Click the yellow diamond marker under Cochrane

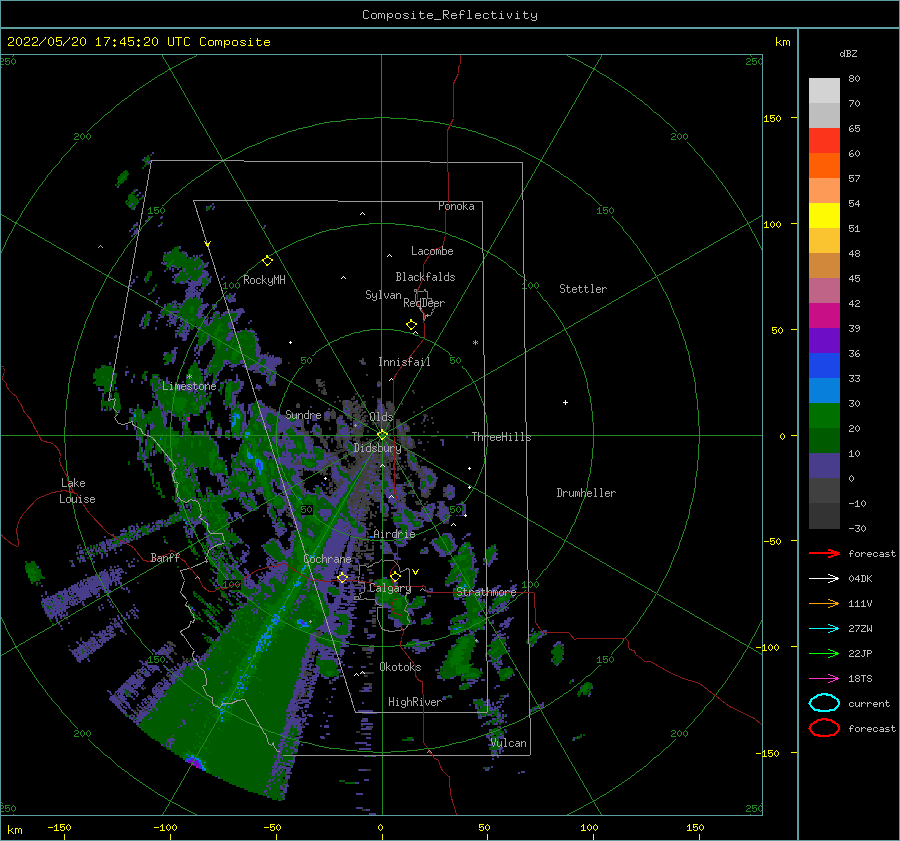point(342,577)
